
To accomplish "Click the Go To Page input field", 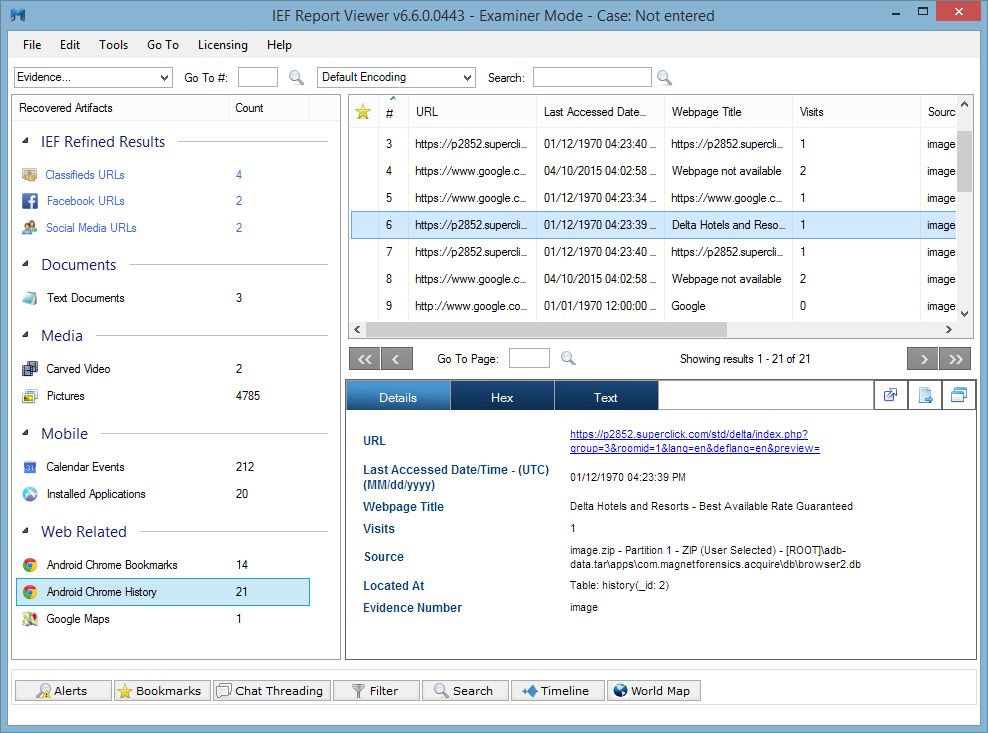I will tap(529, 359).
